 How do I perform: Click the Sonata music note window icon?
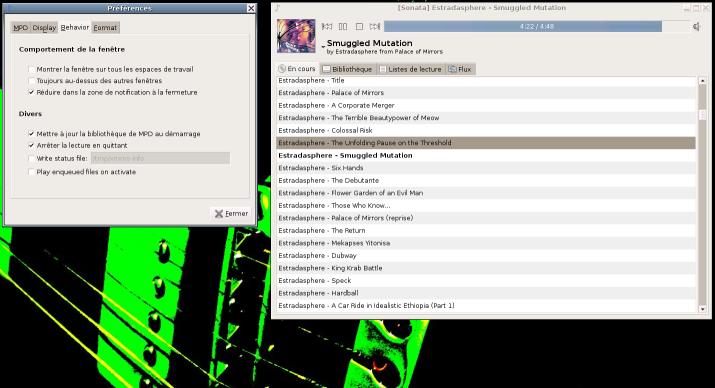278,8
